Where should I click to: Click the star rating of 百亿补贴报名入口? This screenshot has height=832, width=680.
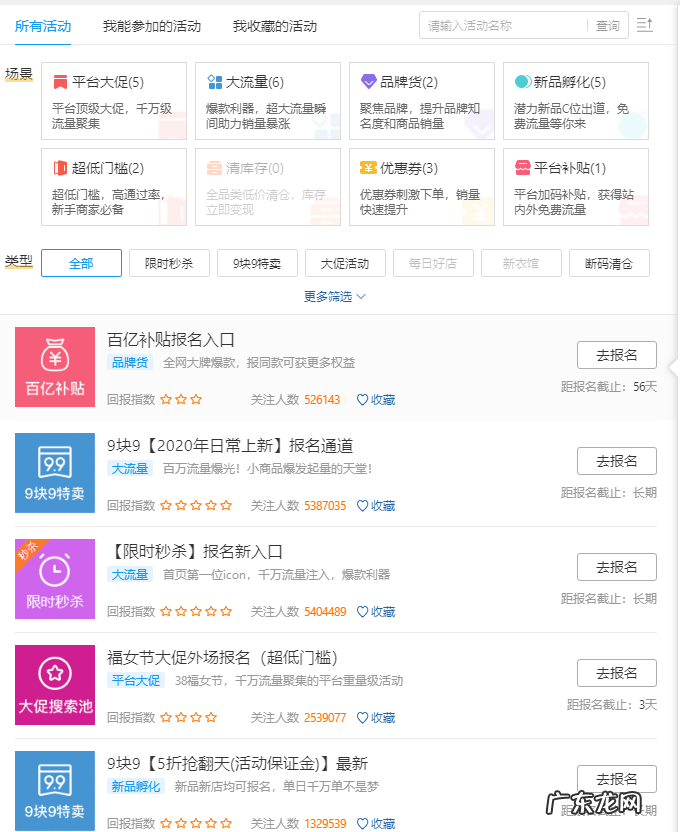[x=181, y=400]
